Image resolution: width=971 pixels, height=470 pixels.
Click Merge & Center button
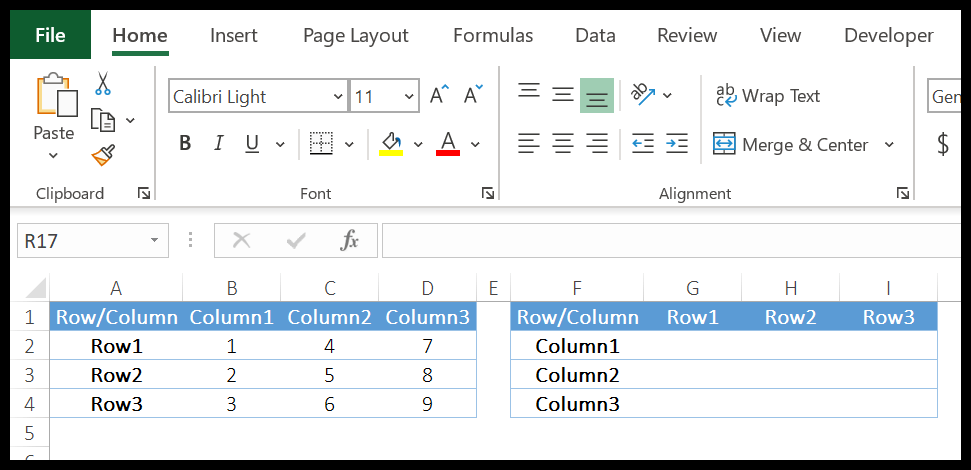tap(790, 144)
